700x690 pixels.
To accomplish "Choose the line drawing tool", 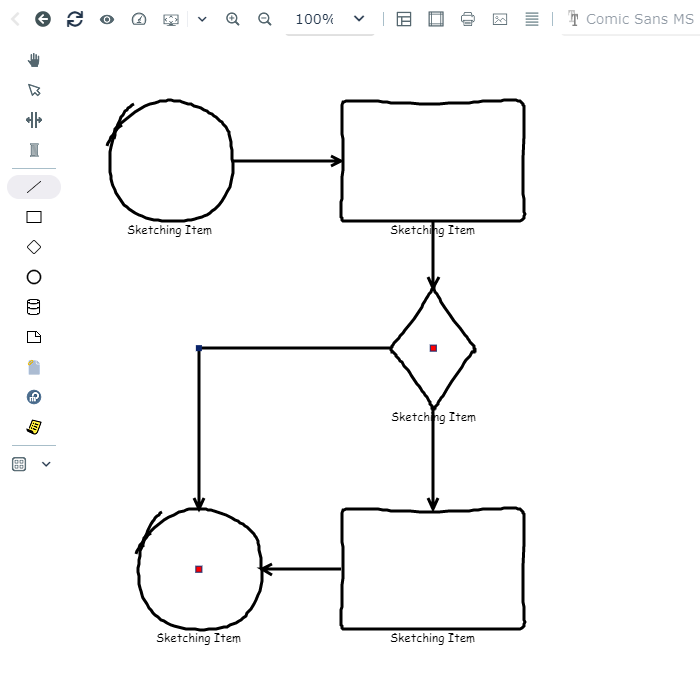I will (34, 187).
